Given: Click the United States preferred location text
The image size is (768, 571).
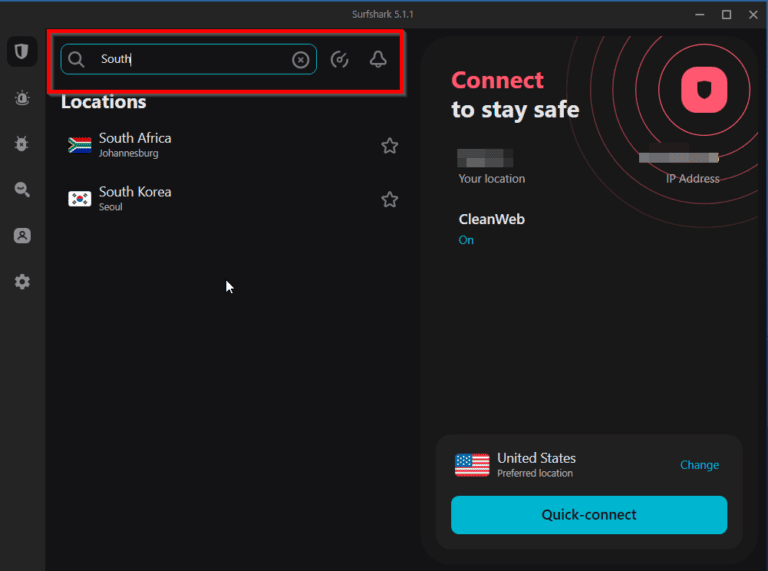Looking at the screenshot, I should (536, 465).
